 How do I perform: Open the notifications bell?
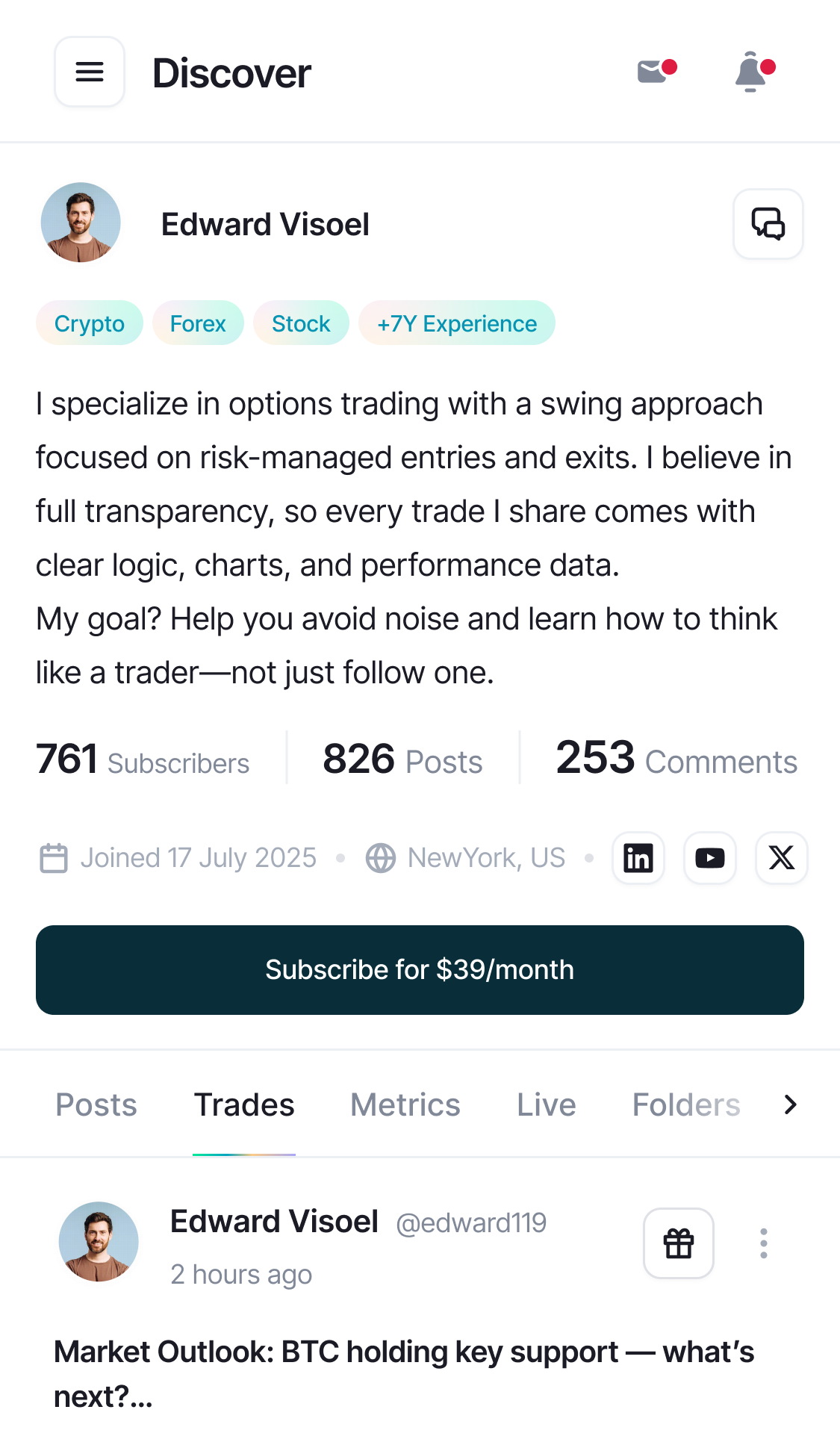click(752, 72)
